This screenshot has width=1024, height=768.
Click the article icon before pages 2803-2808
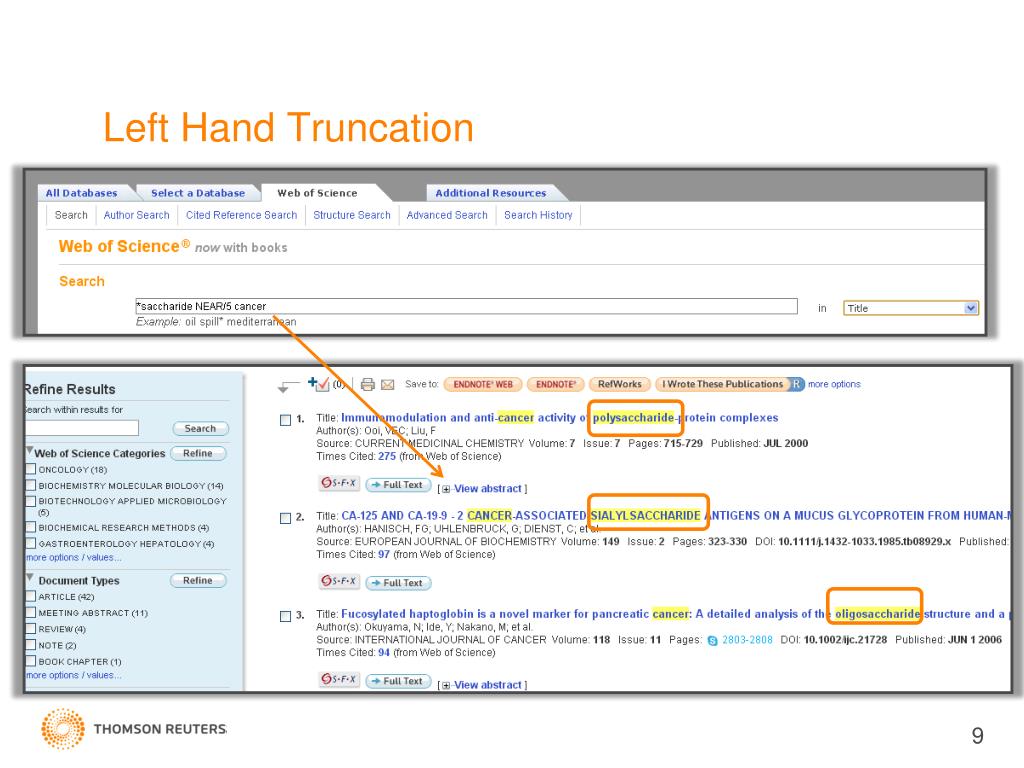coord(712,641)
